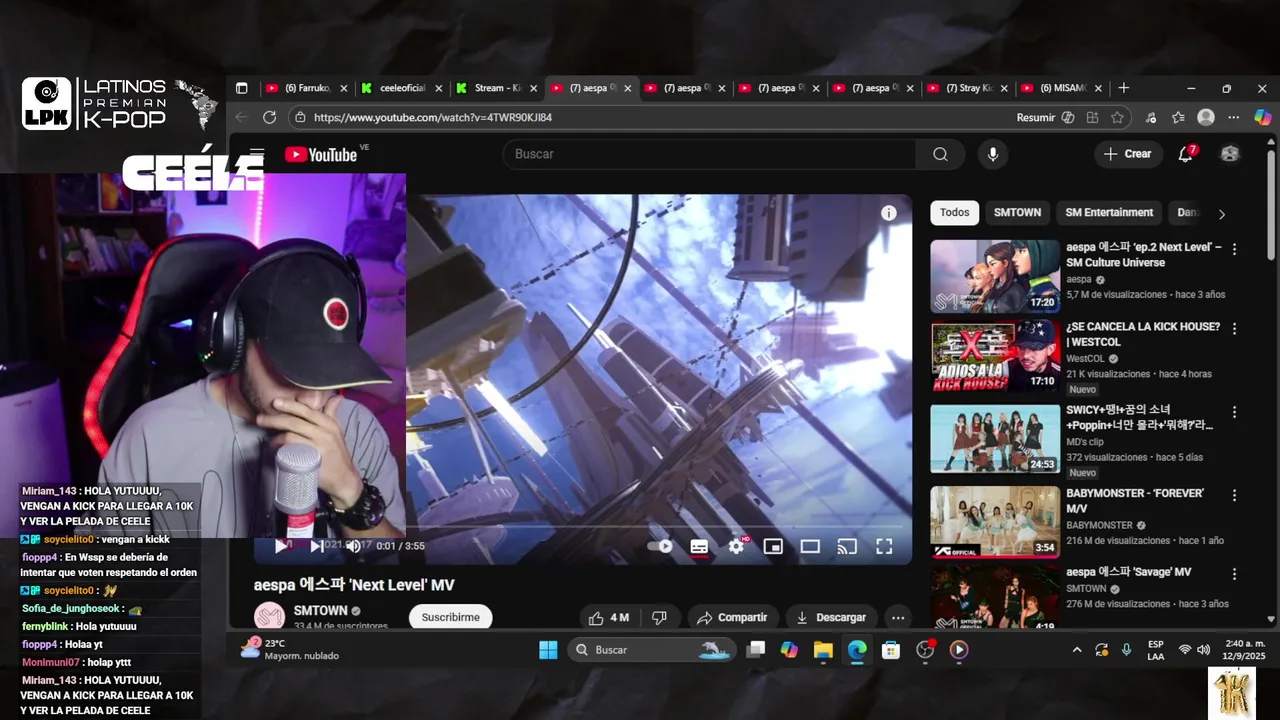The width and height of the screenshot is (1280, 720).
Task: Show more filter chips with arrow
Action: click(x=1221, y=213)
